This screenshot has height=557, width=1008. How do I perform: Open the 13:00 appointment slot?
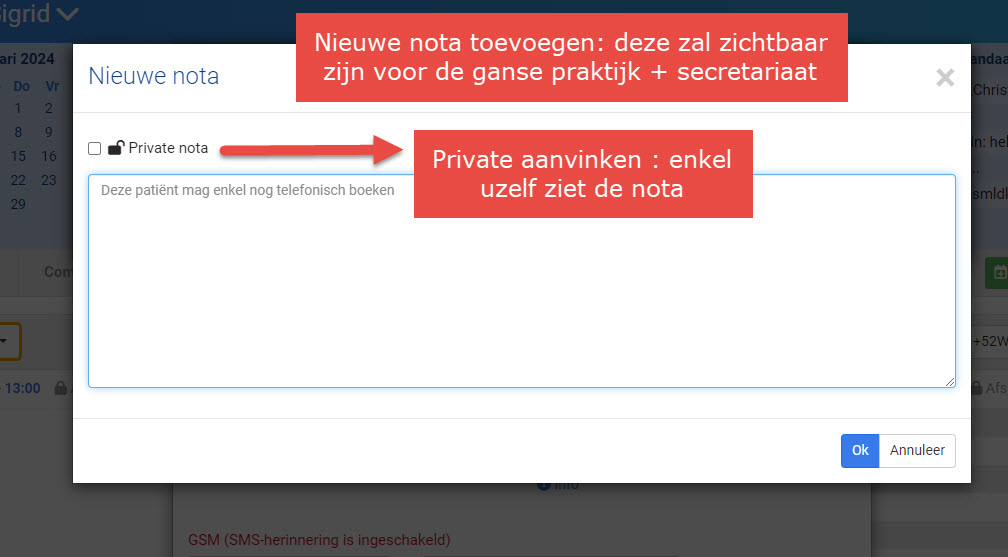22,388
